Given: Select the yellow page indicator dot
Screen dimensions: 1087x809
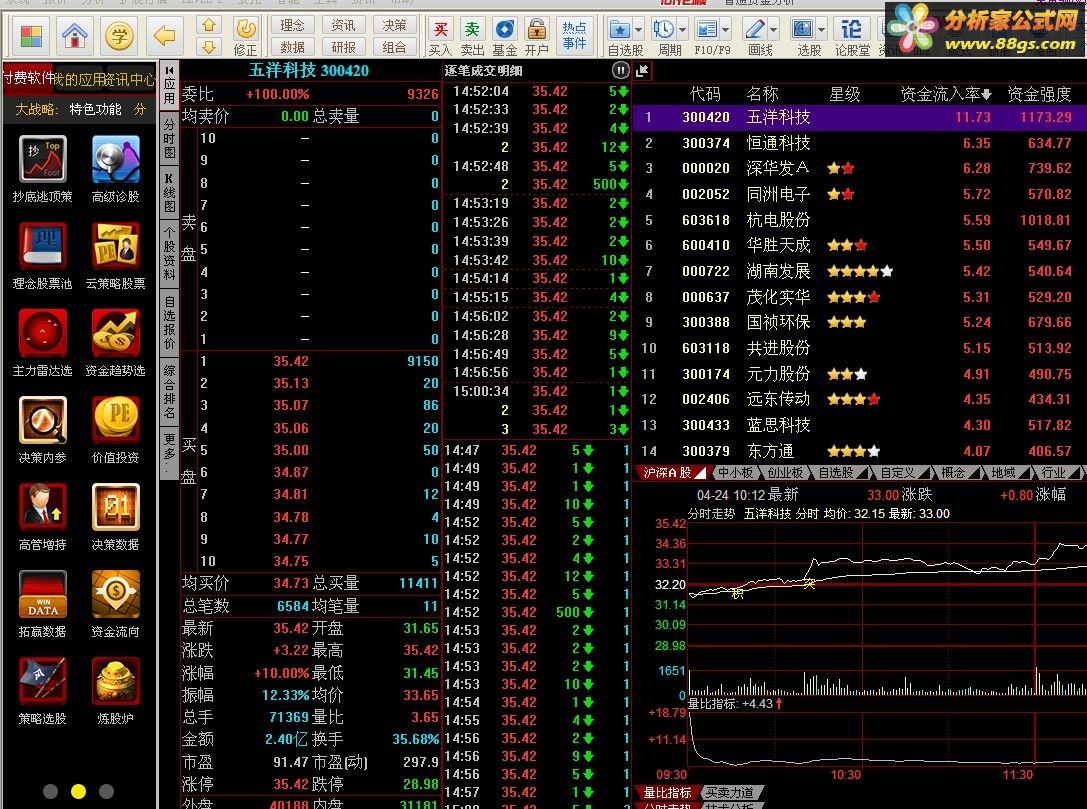Looking at the screenshot, I should tap(78, 791).
